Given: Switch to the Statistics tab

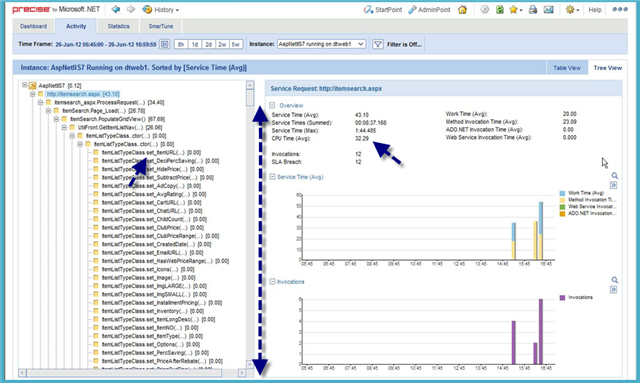Looking at the screenshot, I should point(118,26).
